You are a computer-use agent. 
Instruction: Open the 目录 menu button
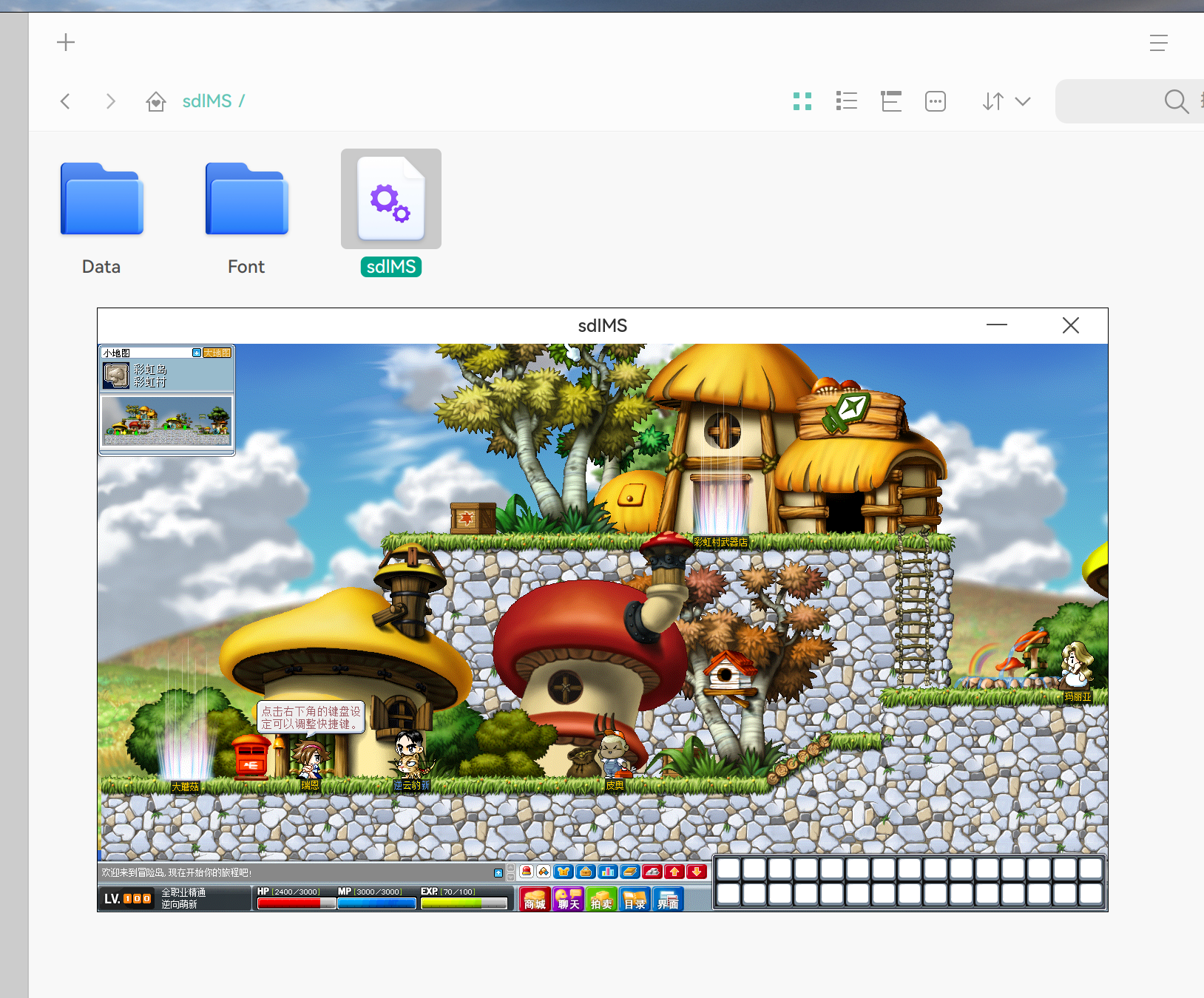tap(635, 900)
